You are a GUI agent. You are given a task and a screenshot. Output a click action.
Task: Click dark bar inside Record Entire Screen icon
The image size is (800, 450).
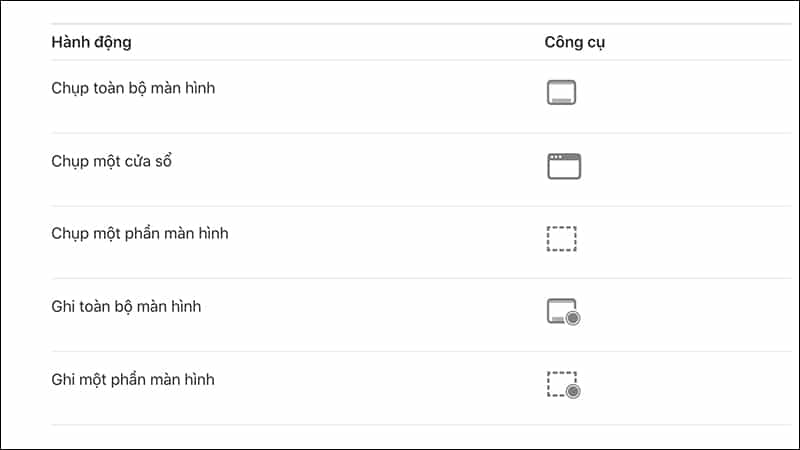pos(557,317)
